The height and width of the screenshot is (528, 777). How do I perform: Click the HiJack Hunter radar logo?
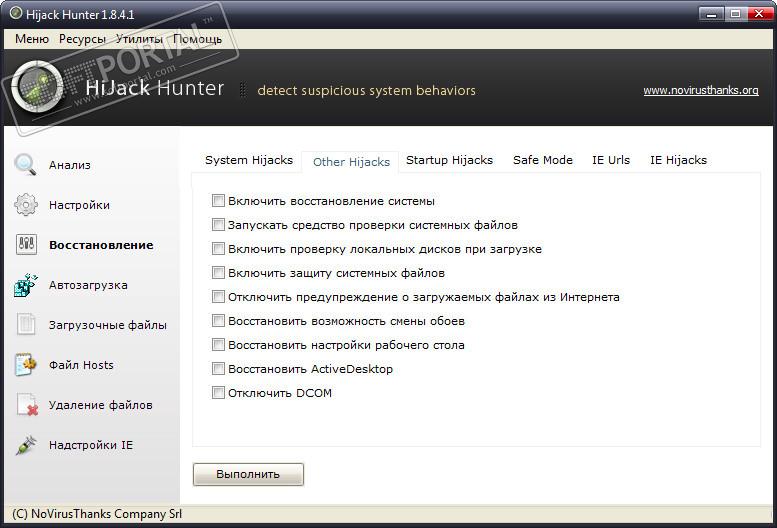click(38, 87)
